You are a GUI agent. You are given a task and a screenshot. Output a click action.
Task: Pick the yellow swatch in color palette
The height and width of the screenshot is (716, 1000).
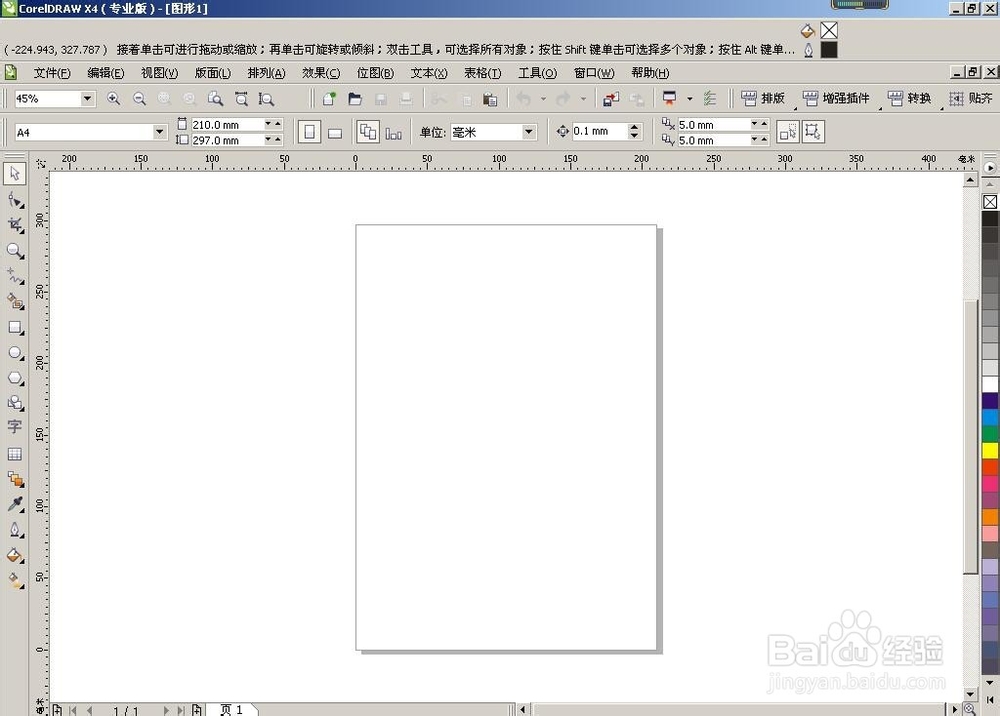[x=990, y=451]
